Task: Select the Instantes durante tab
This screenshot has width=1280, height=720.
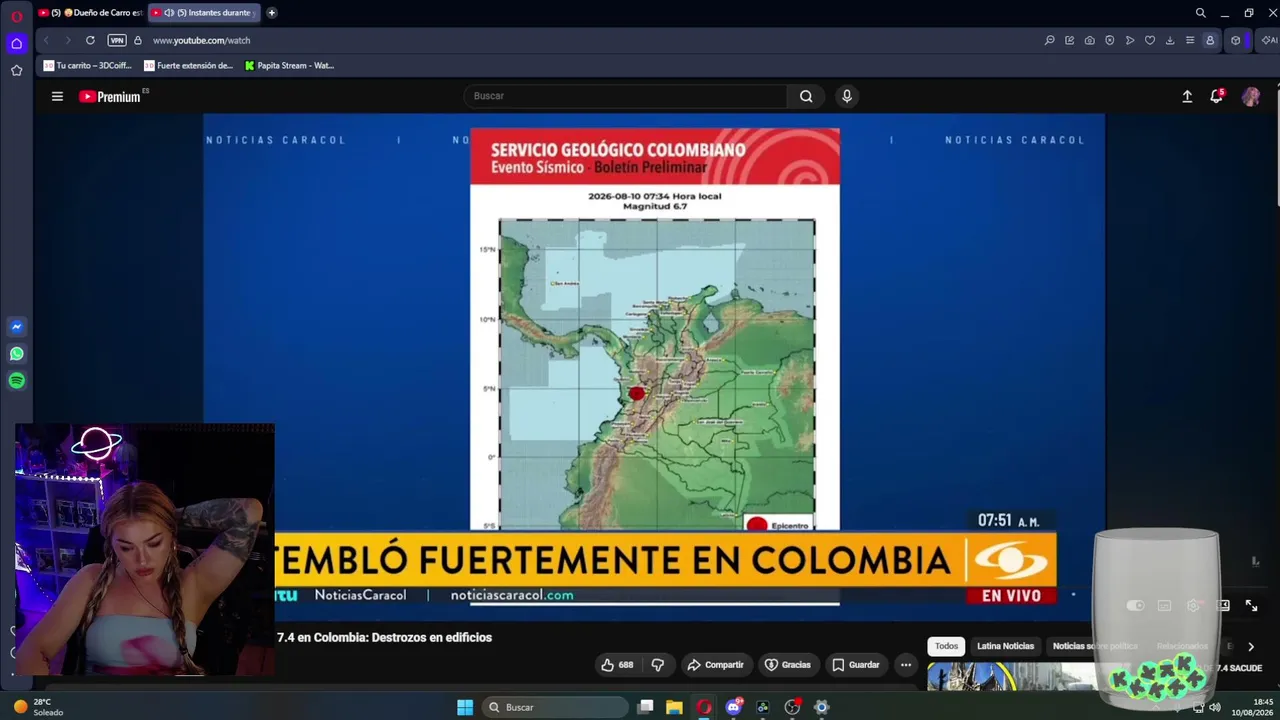Action: pyautogui.click(x=205, y=13)
